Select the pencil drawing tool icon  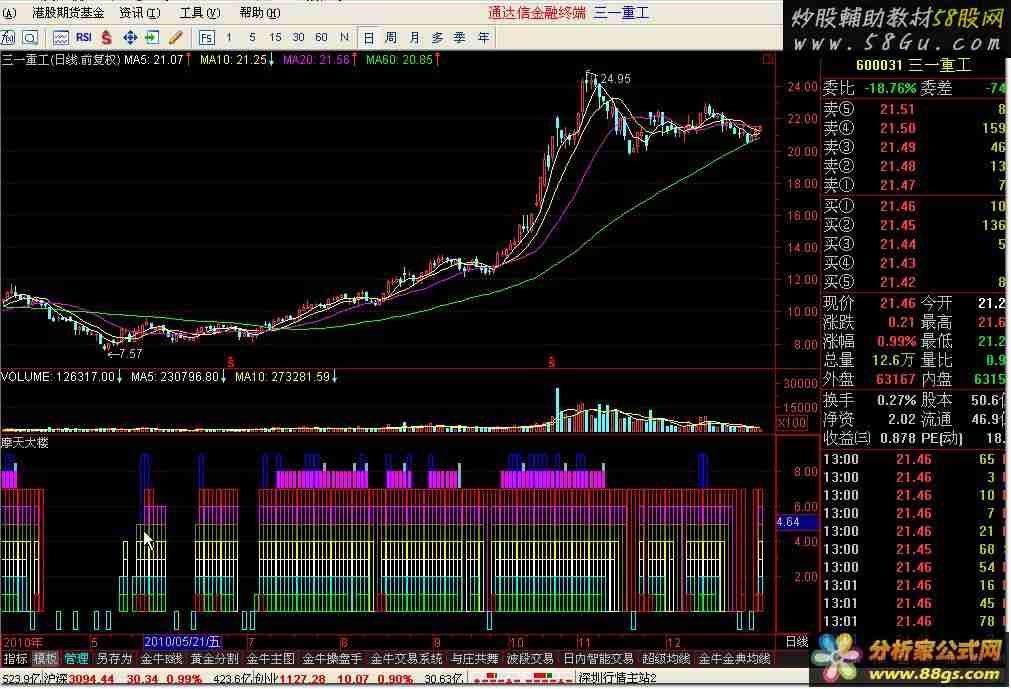(x=175, y=38)
